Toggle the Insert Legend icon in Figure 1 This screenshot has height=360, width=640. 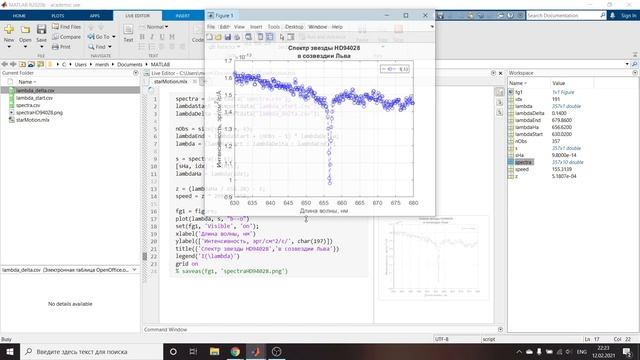pyautogui.click(x=270, y=37)
